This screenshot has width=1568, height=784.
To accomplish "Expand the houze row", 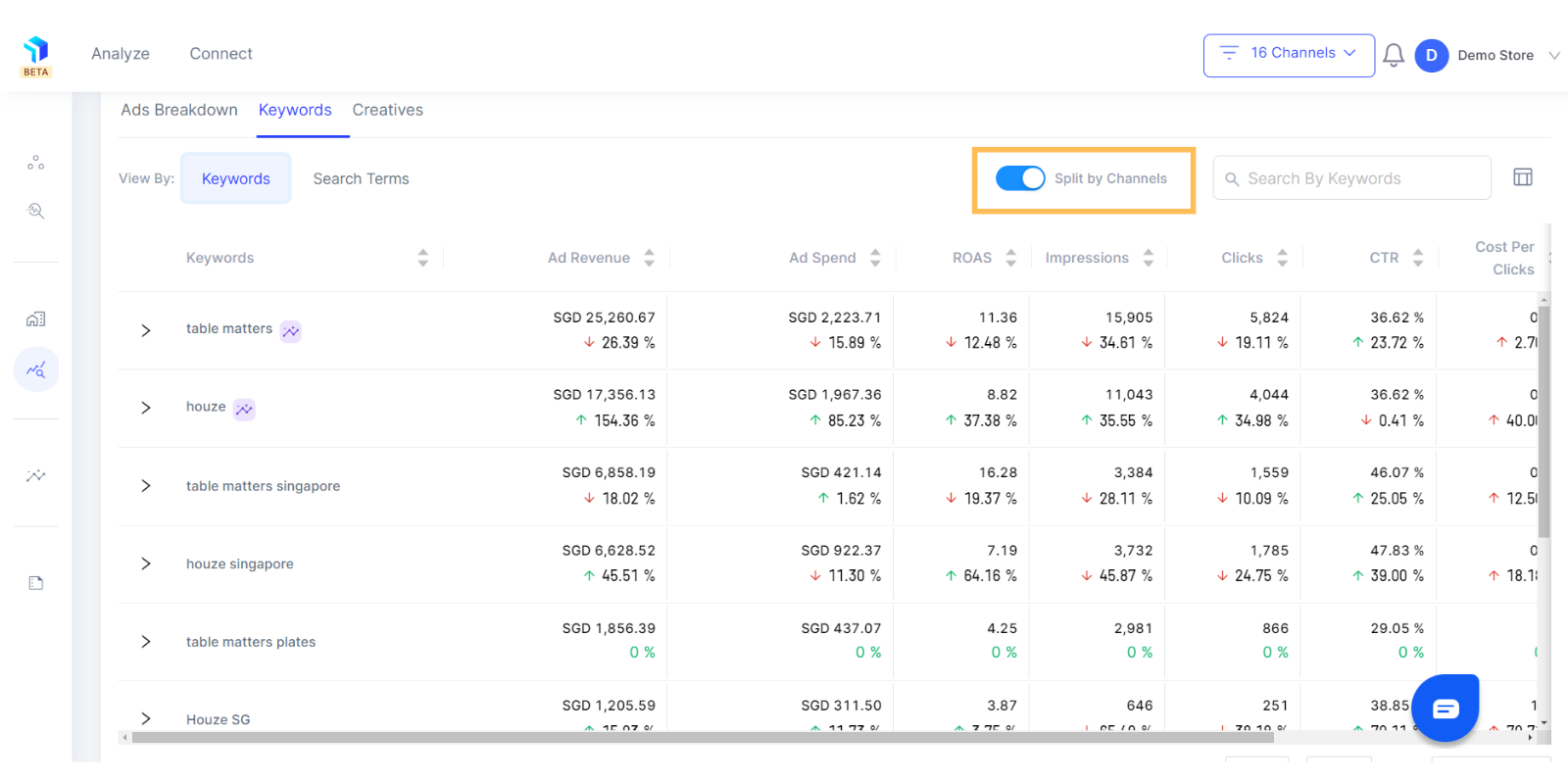I will (146, 408).
